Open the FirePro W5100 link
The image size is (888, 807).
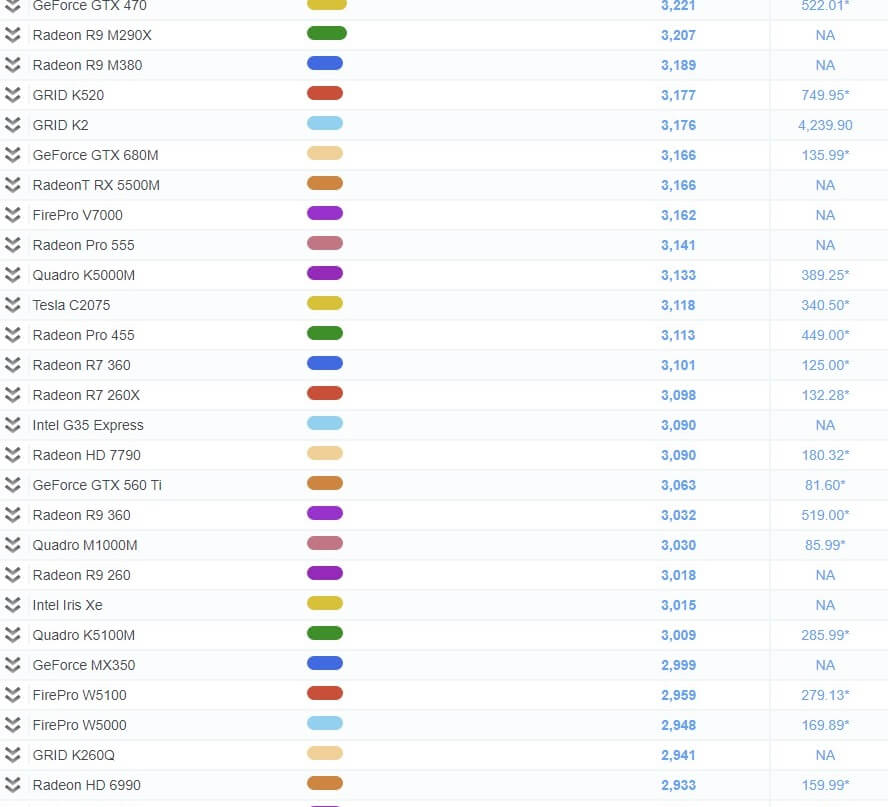click(79, 695)
